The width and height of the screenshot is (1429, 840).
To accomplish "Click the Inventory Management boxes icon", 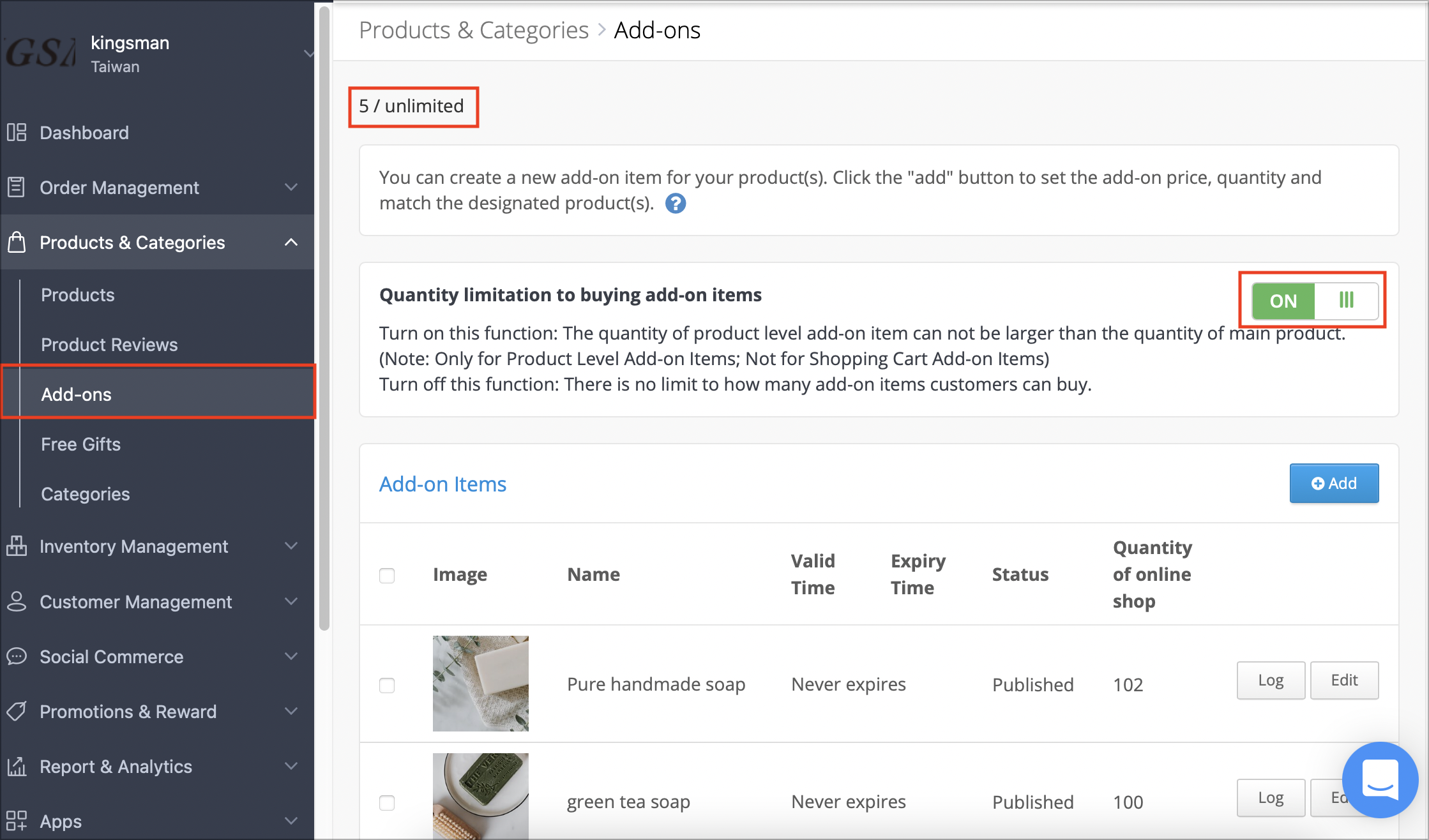I will (17, 546).
